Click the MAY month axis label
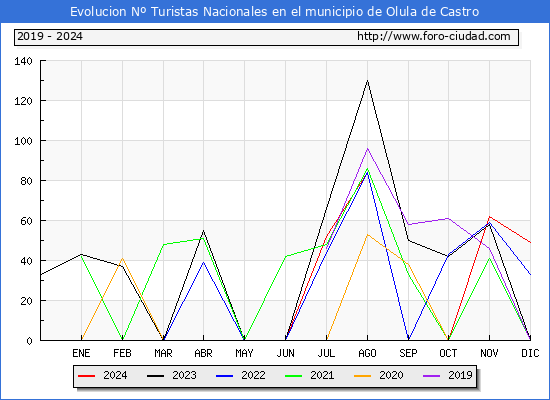Image resolution: width=550 pixels, height=400 pixels. point(244,353)
